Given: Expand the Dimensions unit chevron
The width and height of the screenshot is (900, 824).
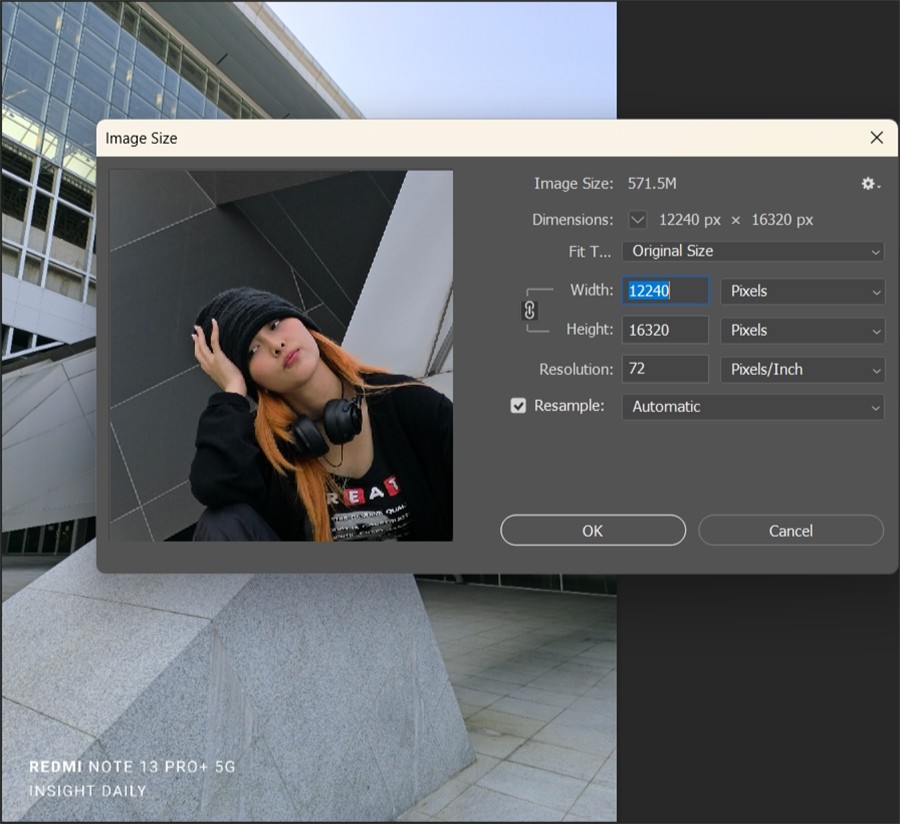Looking at the screenshot, I should (638, 220).
